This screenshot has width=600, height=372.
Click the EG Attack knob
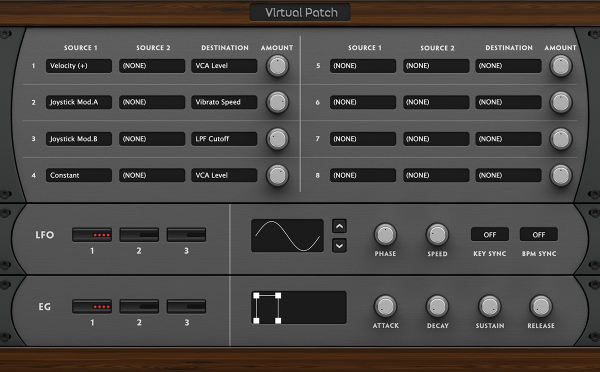coord(385,306)
